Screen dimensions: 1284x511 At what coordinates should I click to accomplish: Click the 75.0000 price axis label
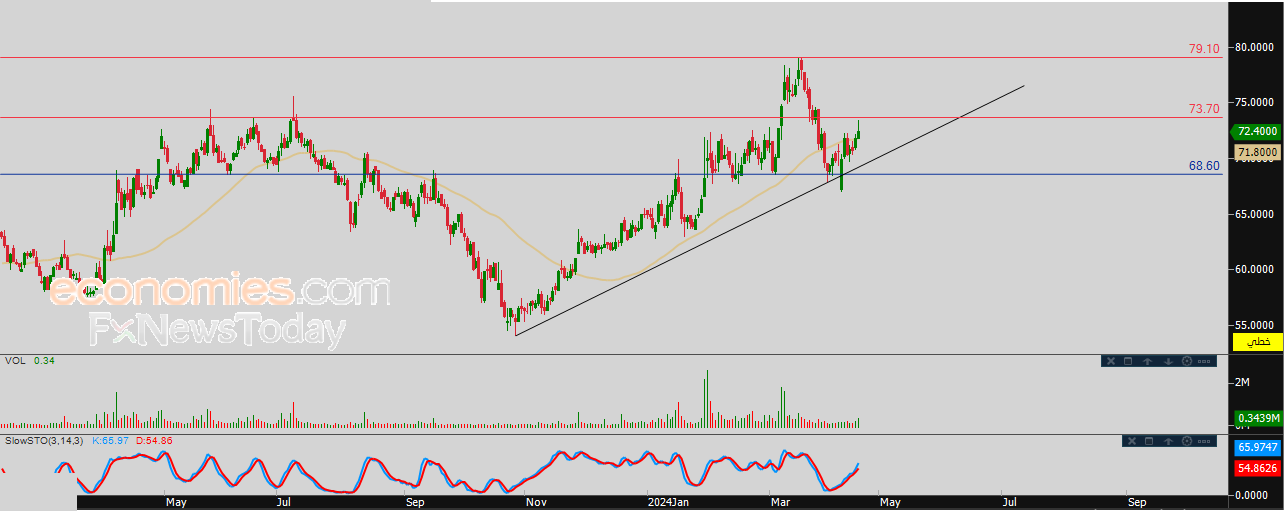tap(1255, 102)
